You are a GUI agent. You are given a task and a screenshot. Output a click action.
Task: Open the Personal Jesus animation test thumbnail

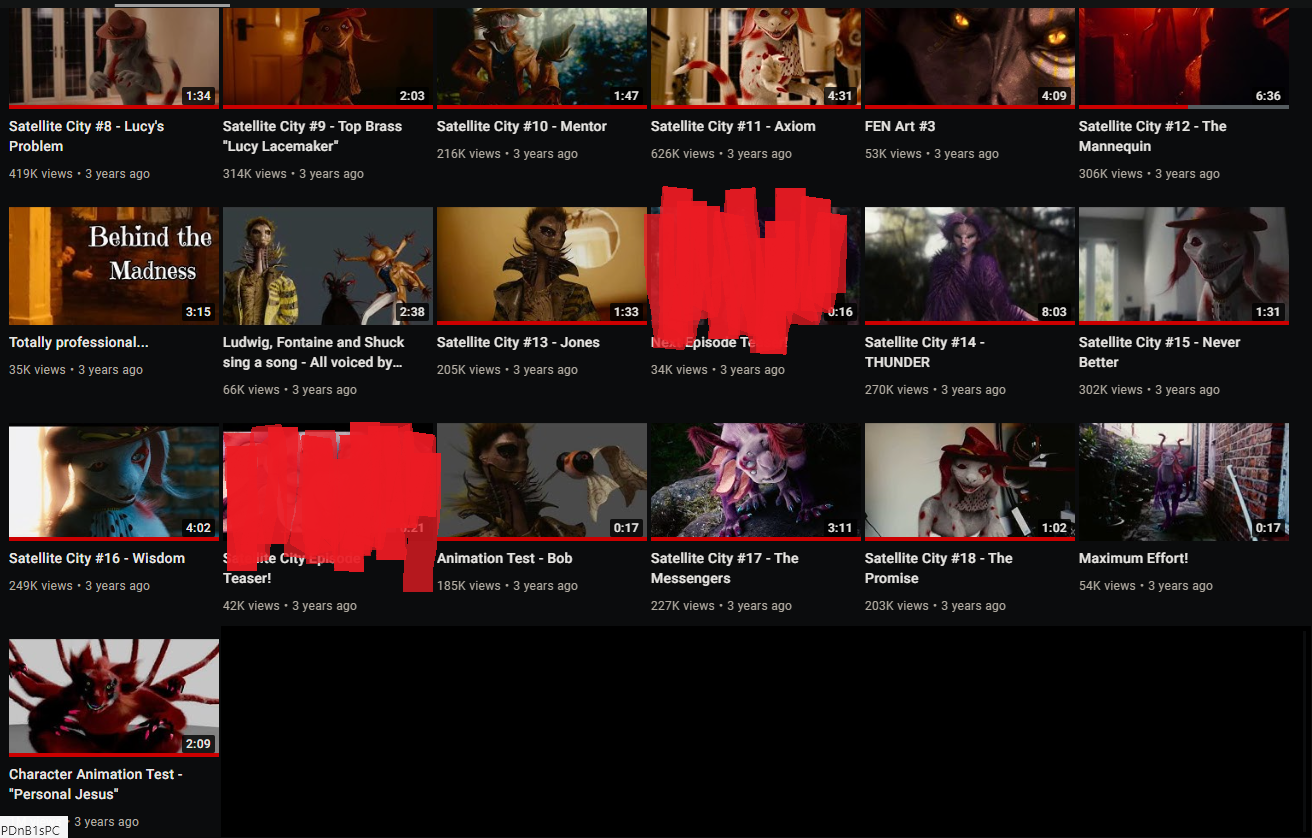tap(114, 698)
